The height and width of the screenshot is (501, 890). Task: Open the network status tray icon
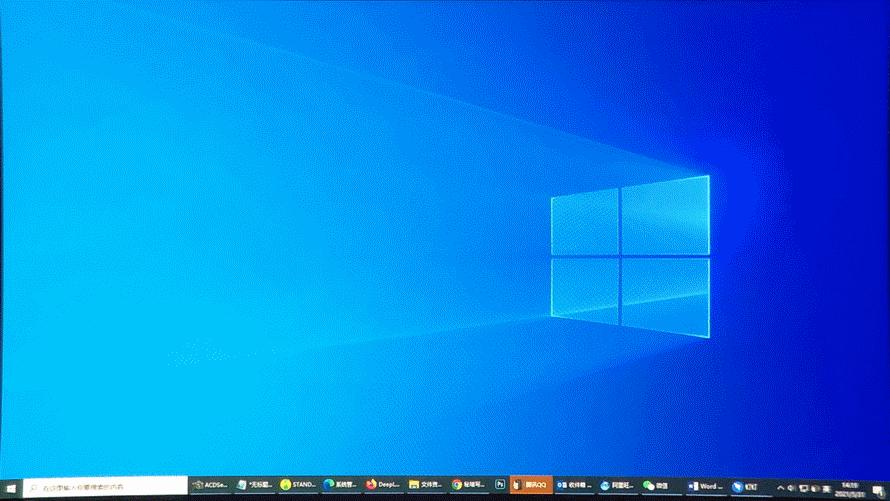804,489
